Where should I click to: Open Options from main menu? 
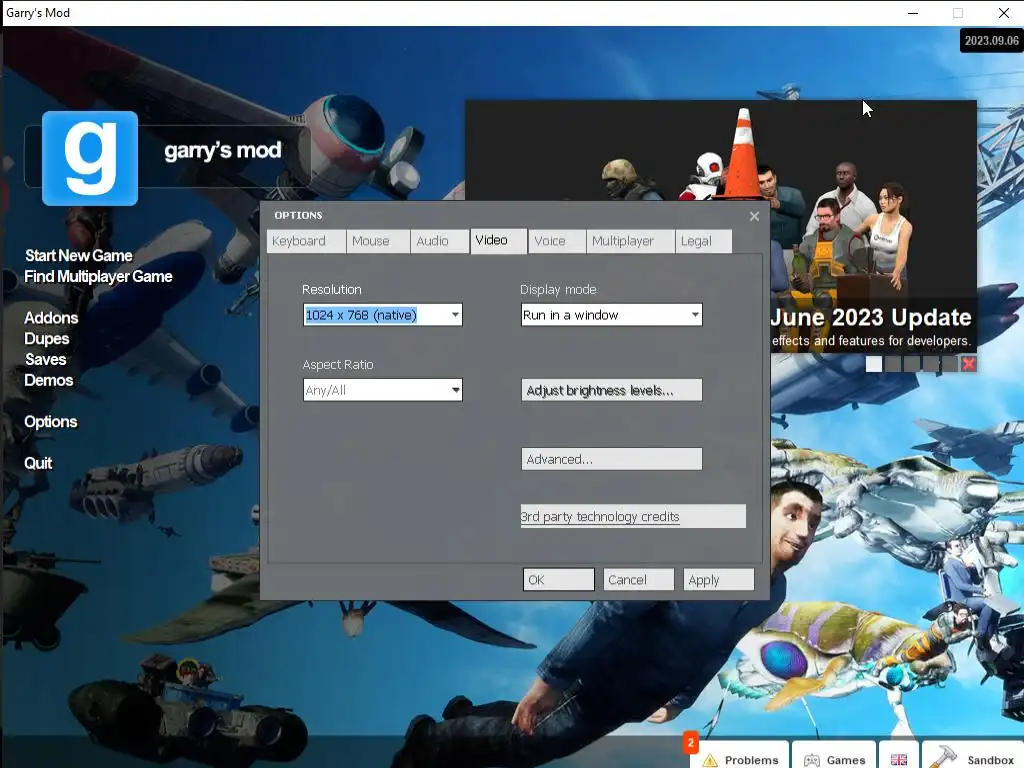[50, 422]
